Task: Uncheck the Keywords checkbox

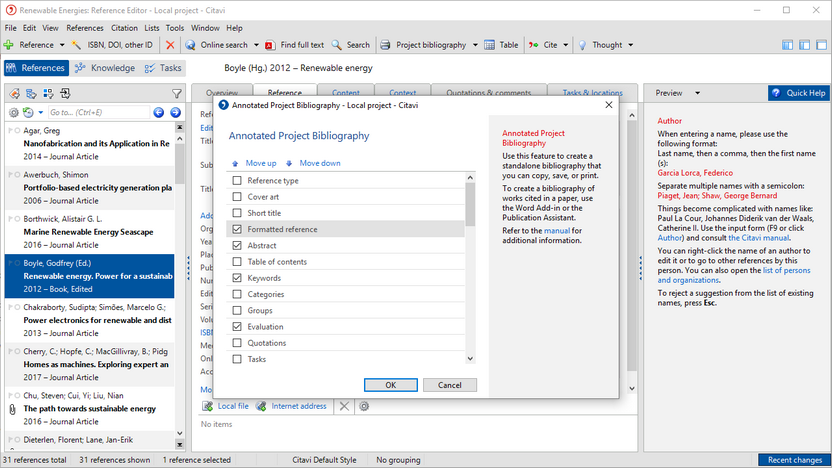Action: click(237, 278)
